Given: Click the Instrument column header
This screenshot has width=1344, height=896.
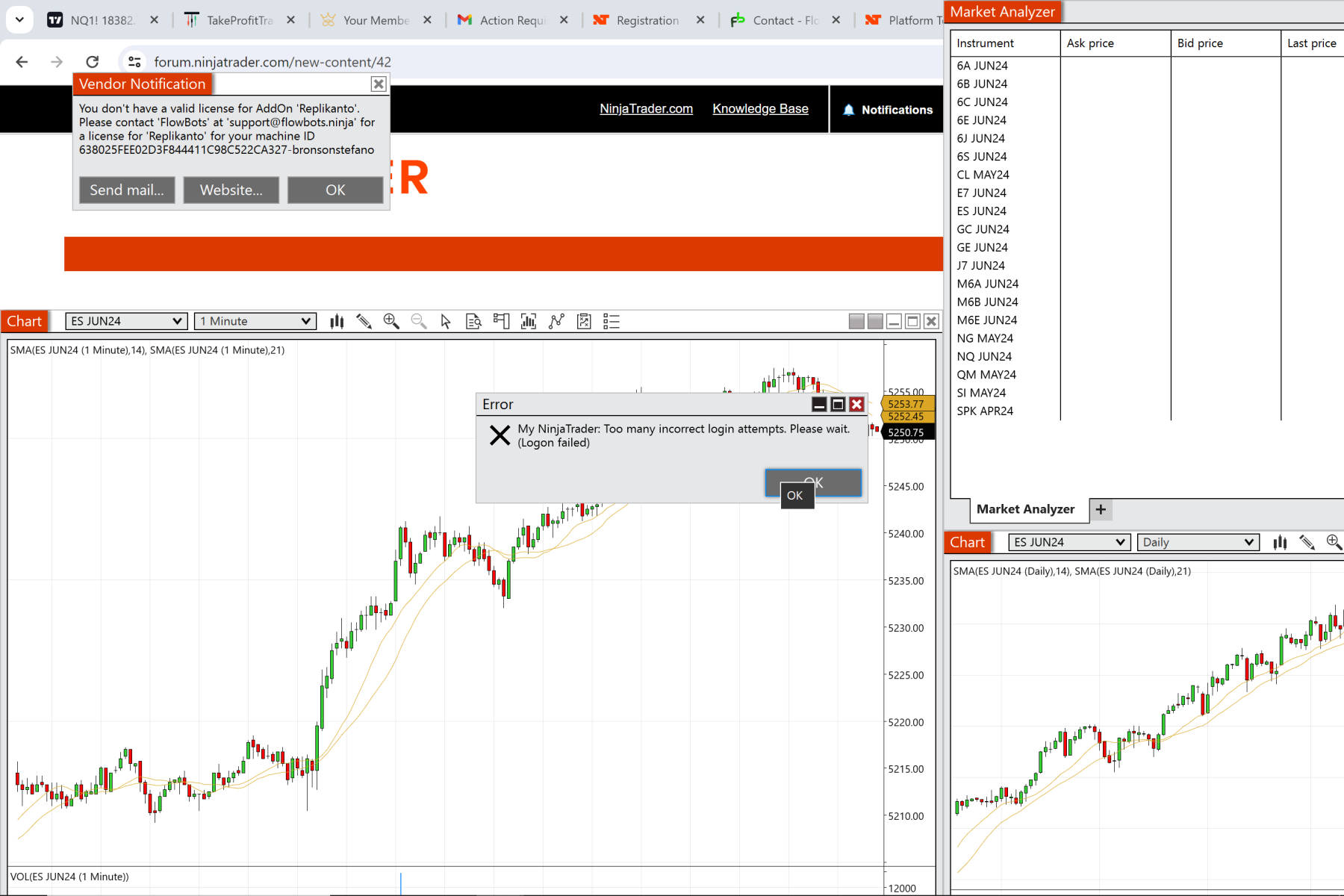Looking at the screenshot, I should point(1005,43).
